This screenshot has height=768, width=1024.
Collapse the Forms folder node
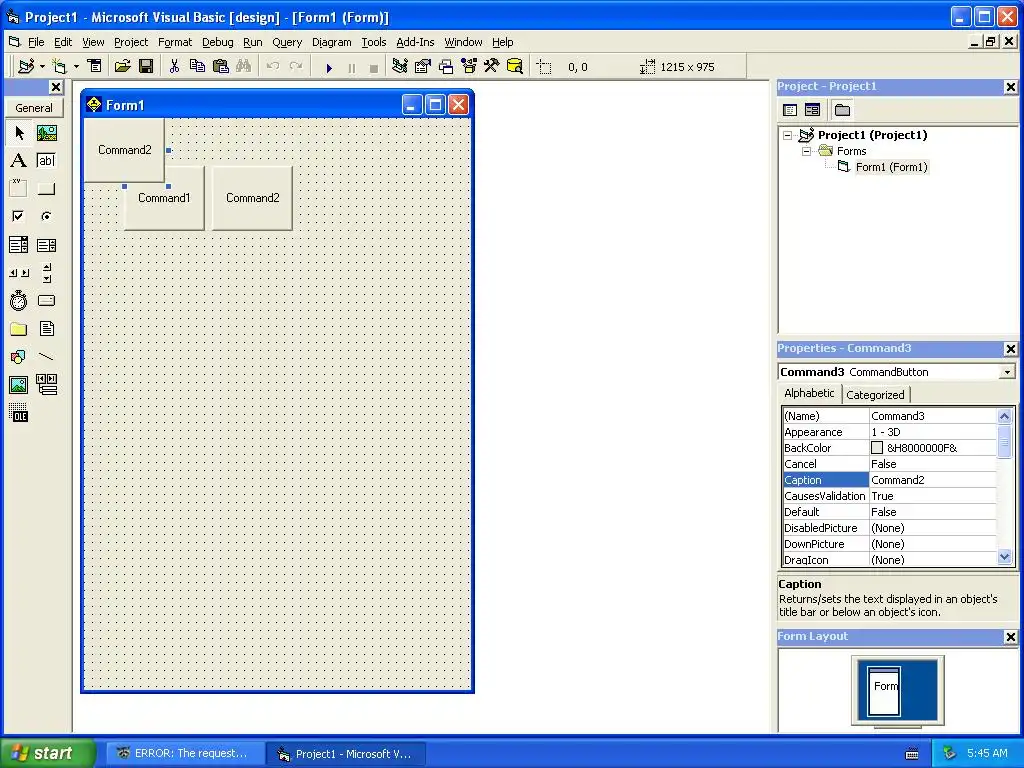[x=807, y=151]
